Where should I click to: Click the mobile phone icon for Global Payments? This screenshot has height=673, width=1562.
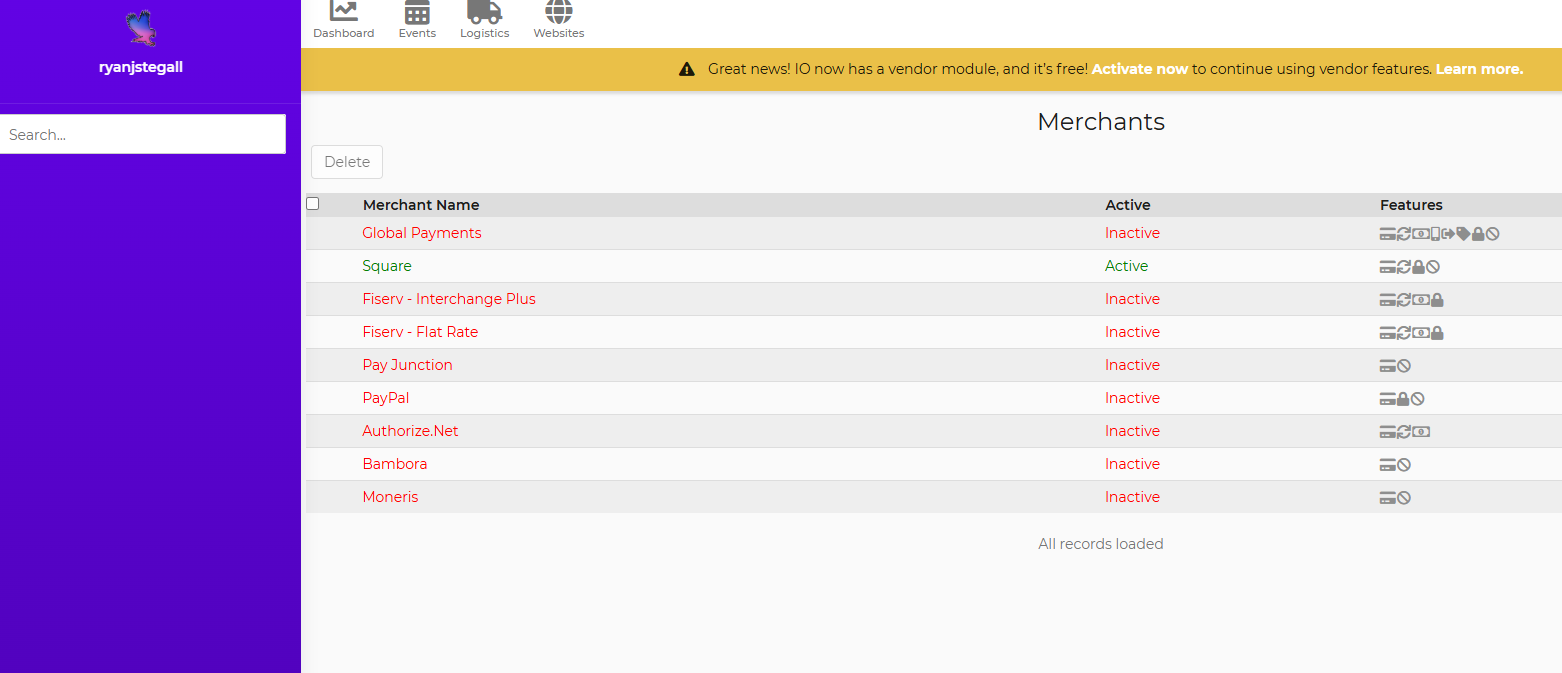click(1436, 234)
